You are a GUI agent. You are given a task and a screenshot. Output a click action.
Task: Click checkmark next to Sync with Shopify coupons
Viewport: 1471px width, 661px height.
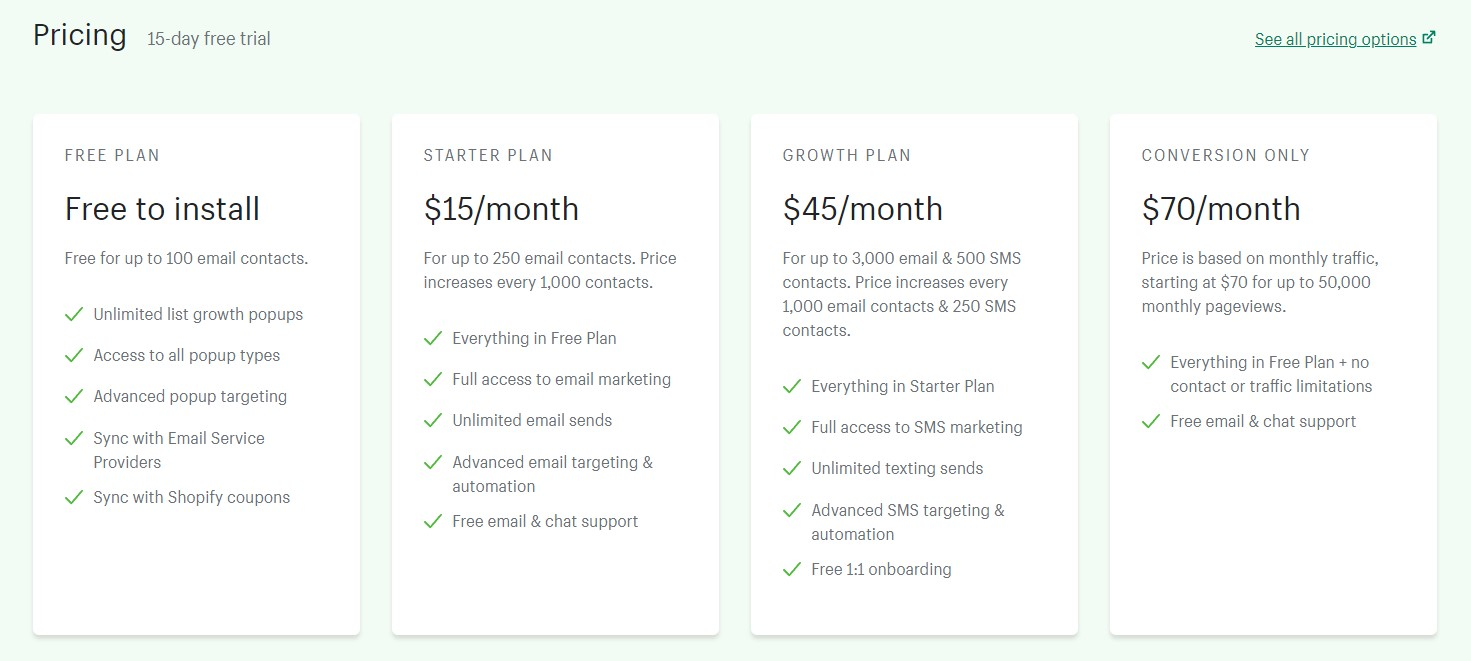coord(73,497)
